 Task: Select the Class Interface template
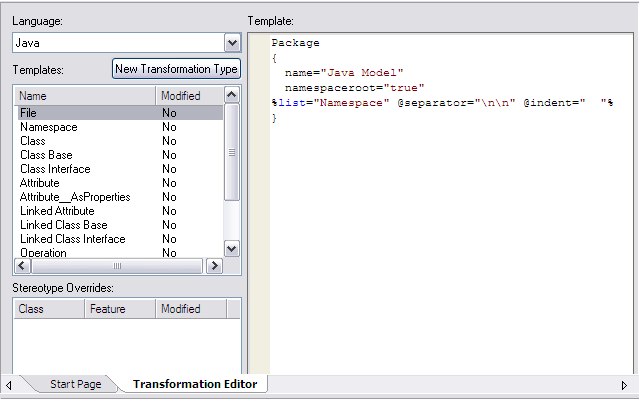(x=120, y=169)
